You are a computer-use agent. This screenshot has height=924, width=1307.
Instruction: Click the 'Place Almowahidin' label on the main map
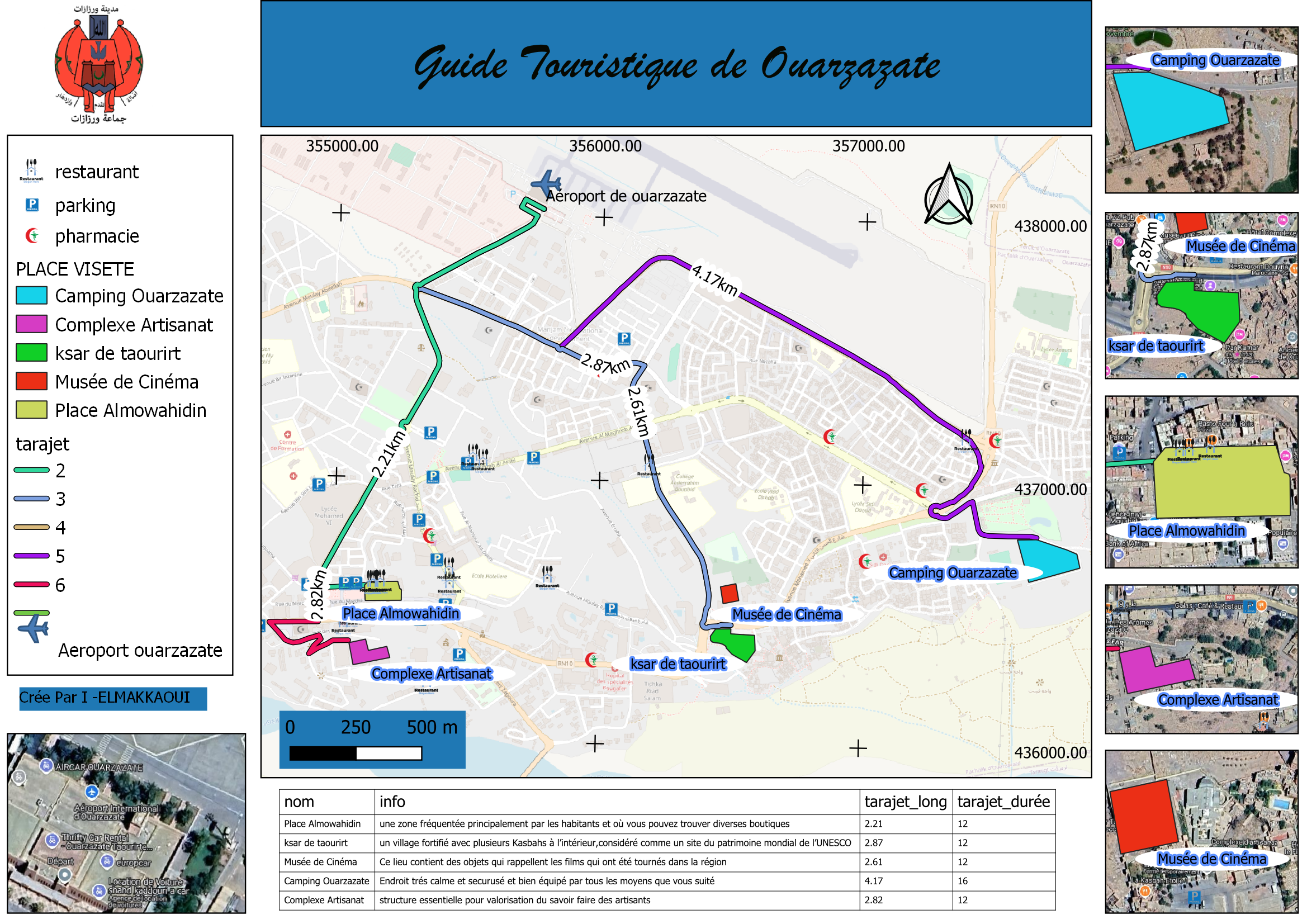click(401, 613)
